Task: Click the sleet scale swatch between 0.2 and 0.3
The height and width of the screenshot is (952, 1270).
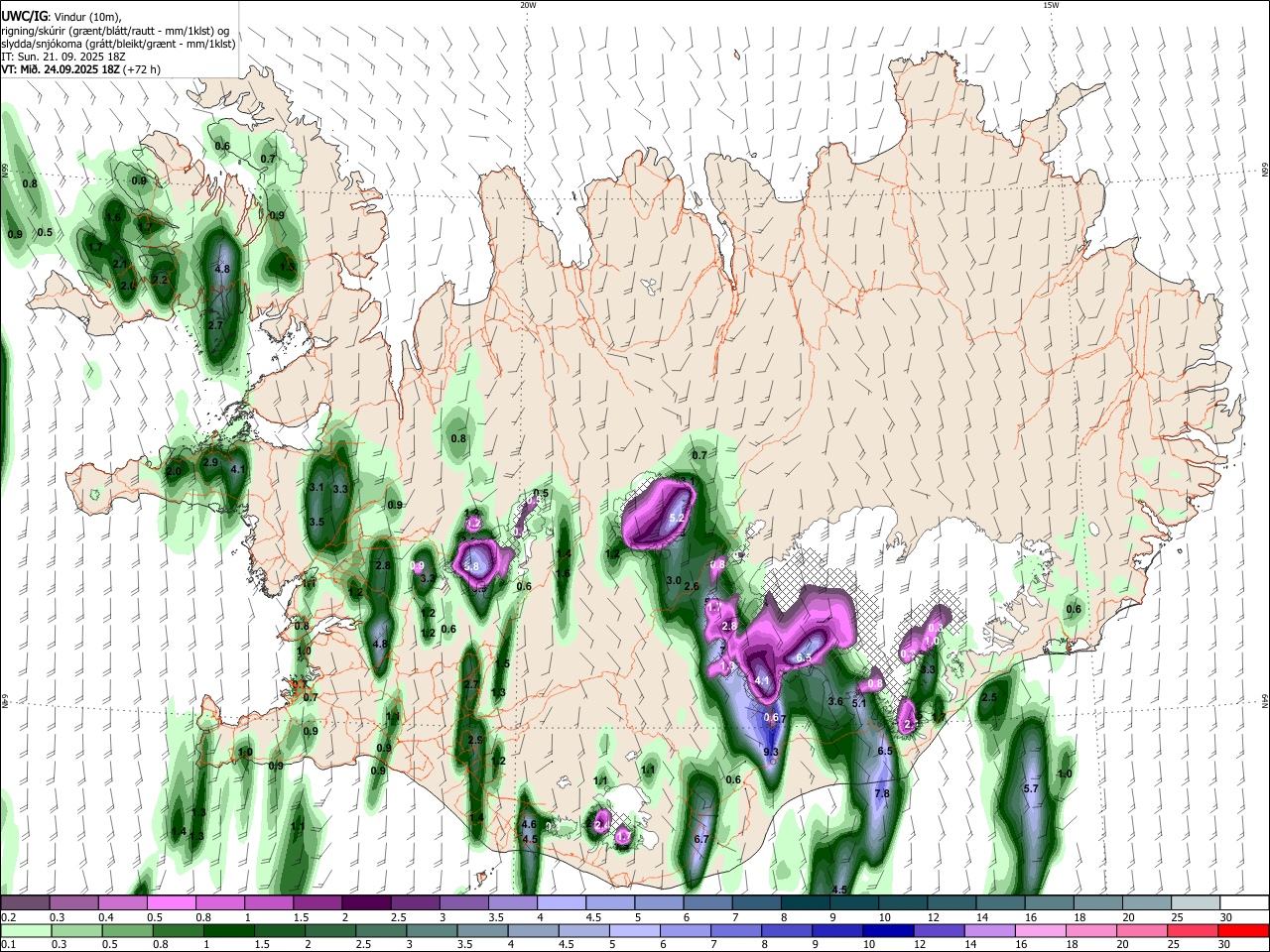Action: tap(25, 902)
